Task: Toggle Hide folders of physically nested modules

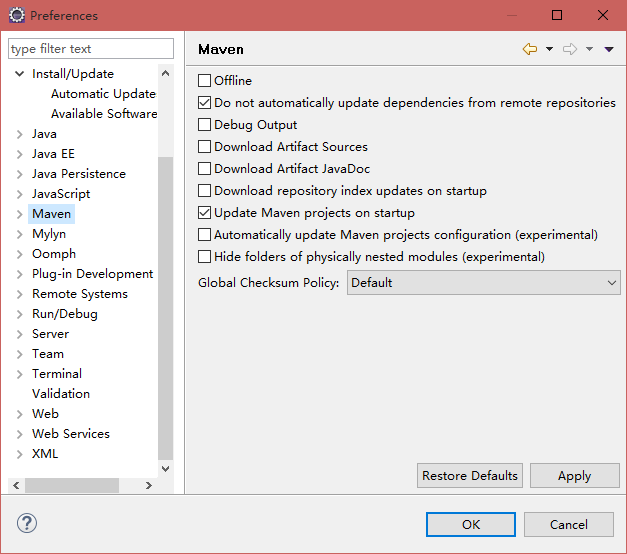Action: tap(204, 256)
